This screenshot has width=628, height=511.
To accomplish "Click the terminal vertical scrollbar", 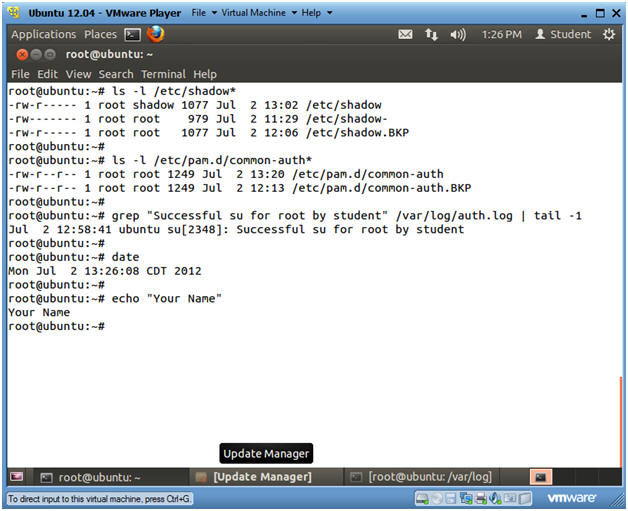I will 620,420.
